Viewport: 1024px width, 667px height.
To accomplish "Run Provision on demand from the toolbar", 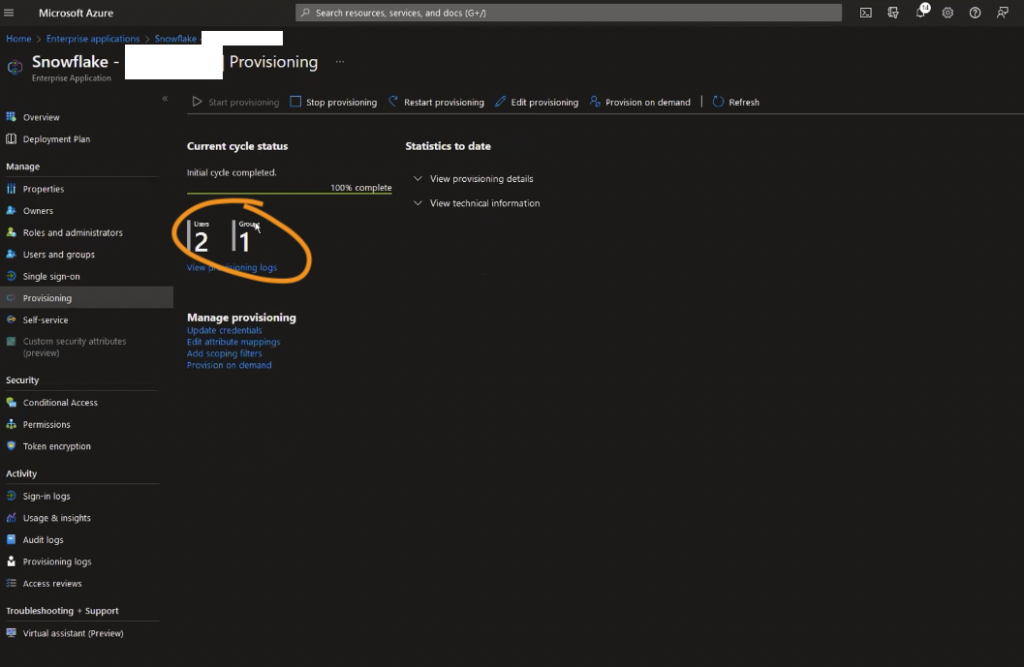I will pyautogui.click(x=641, y=101).
